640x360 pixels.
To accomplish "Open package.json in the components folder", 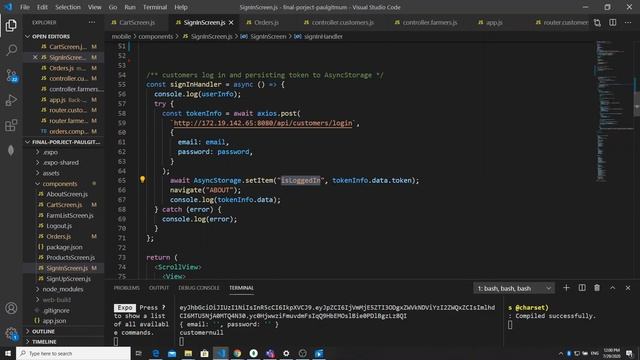I will coord(64,247).
